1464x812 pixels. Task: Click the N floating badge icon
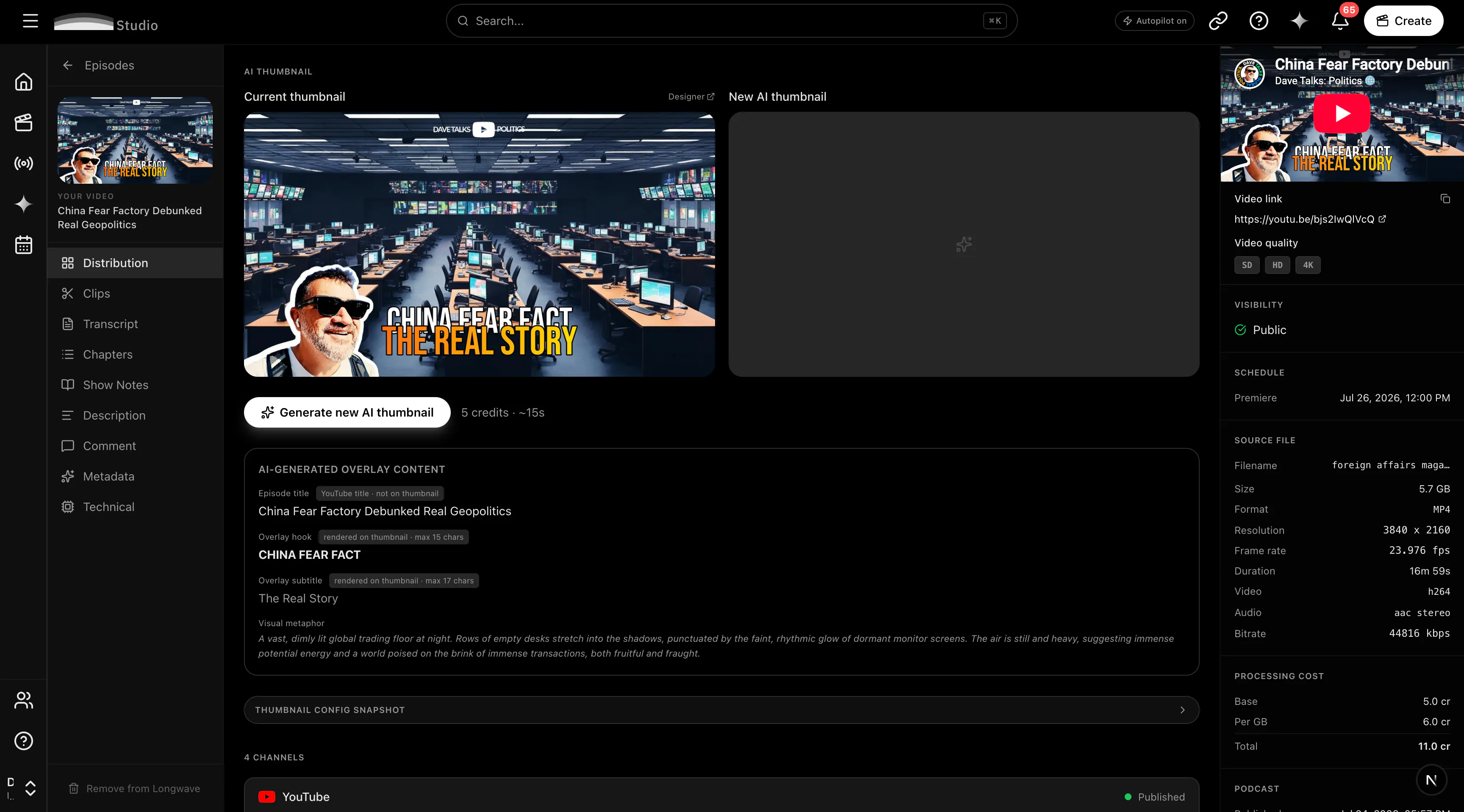pos(1431,780)
